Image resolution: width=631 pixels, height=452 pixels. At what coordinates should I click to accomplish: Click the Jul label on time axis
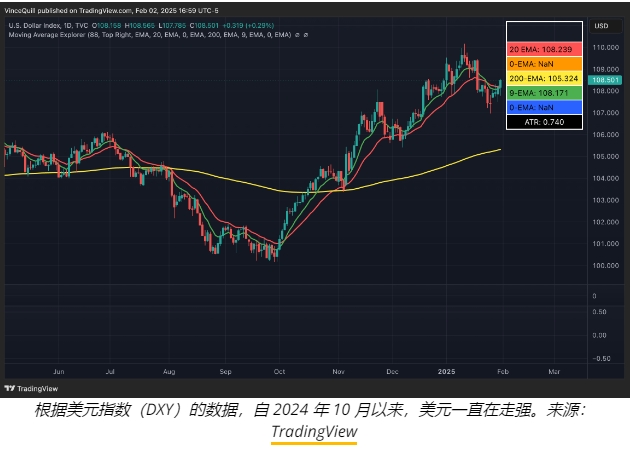[110, 372]
